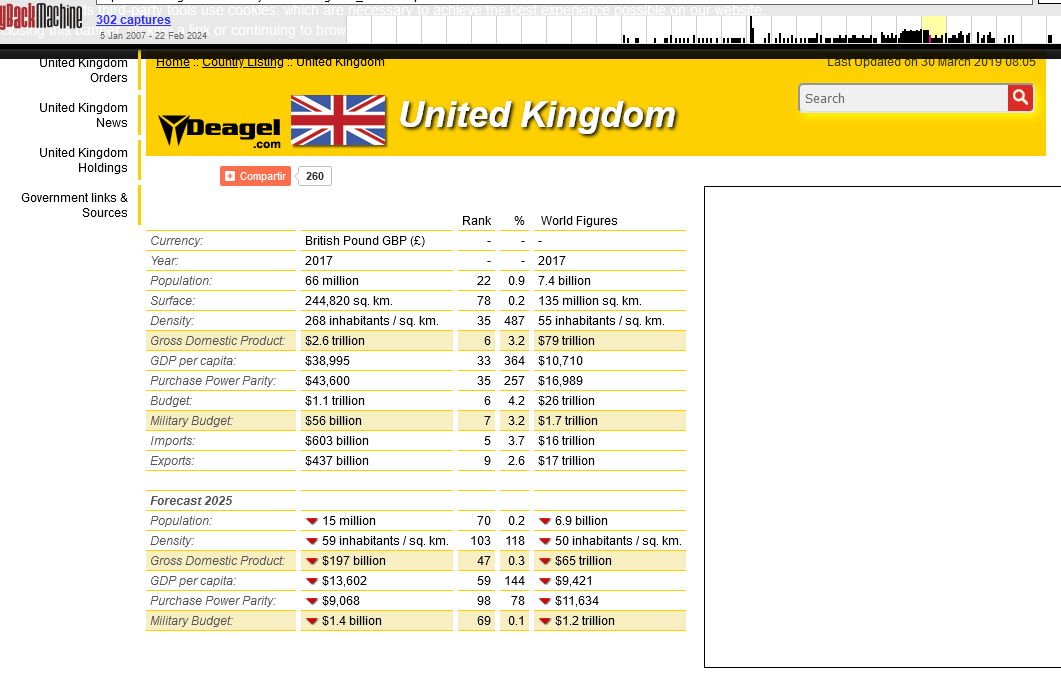
Task: Click the 'World Figures' column header
Action: [579, 221]
